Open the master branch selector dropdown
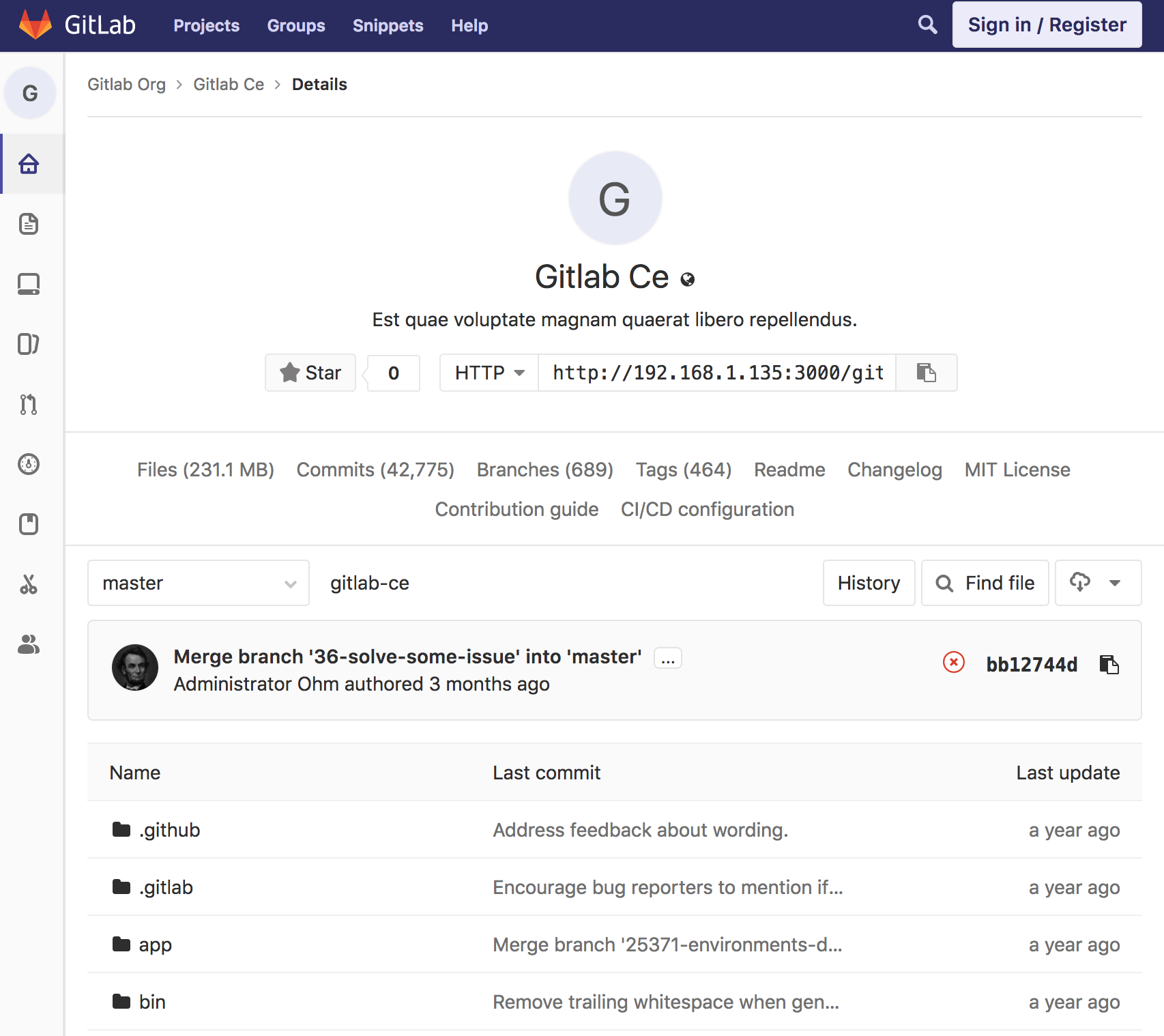Image resolution: width=1164 pixels, height=1036 pixels. 198,583
